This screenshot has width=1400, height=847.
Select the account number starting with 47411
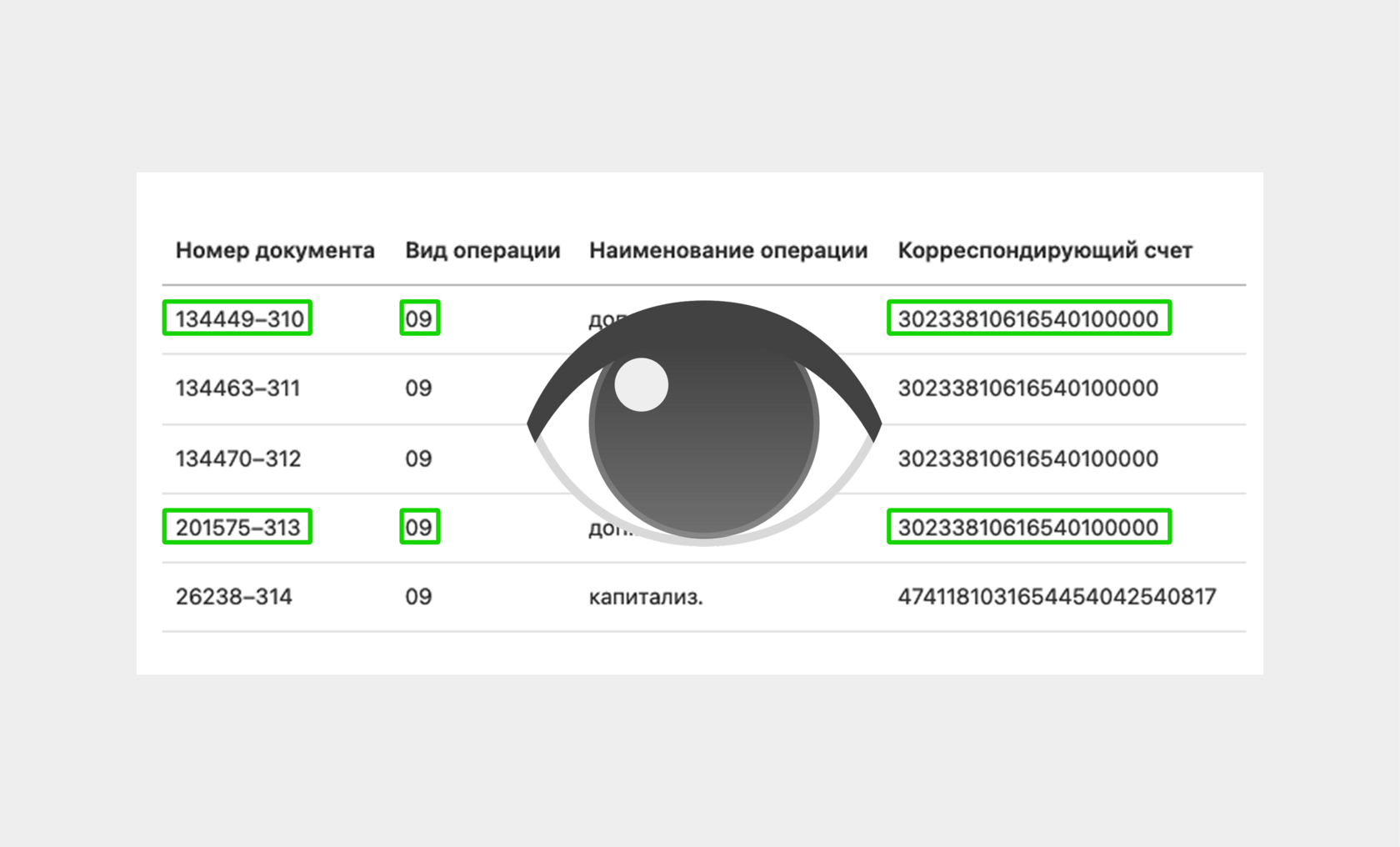[1057, 597]
